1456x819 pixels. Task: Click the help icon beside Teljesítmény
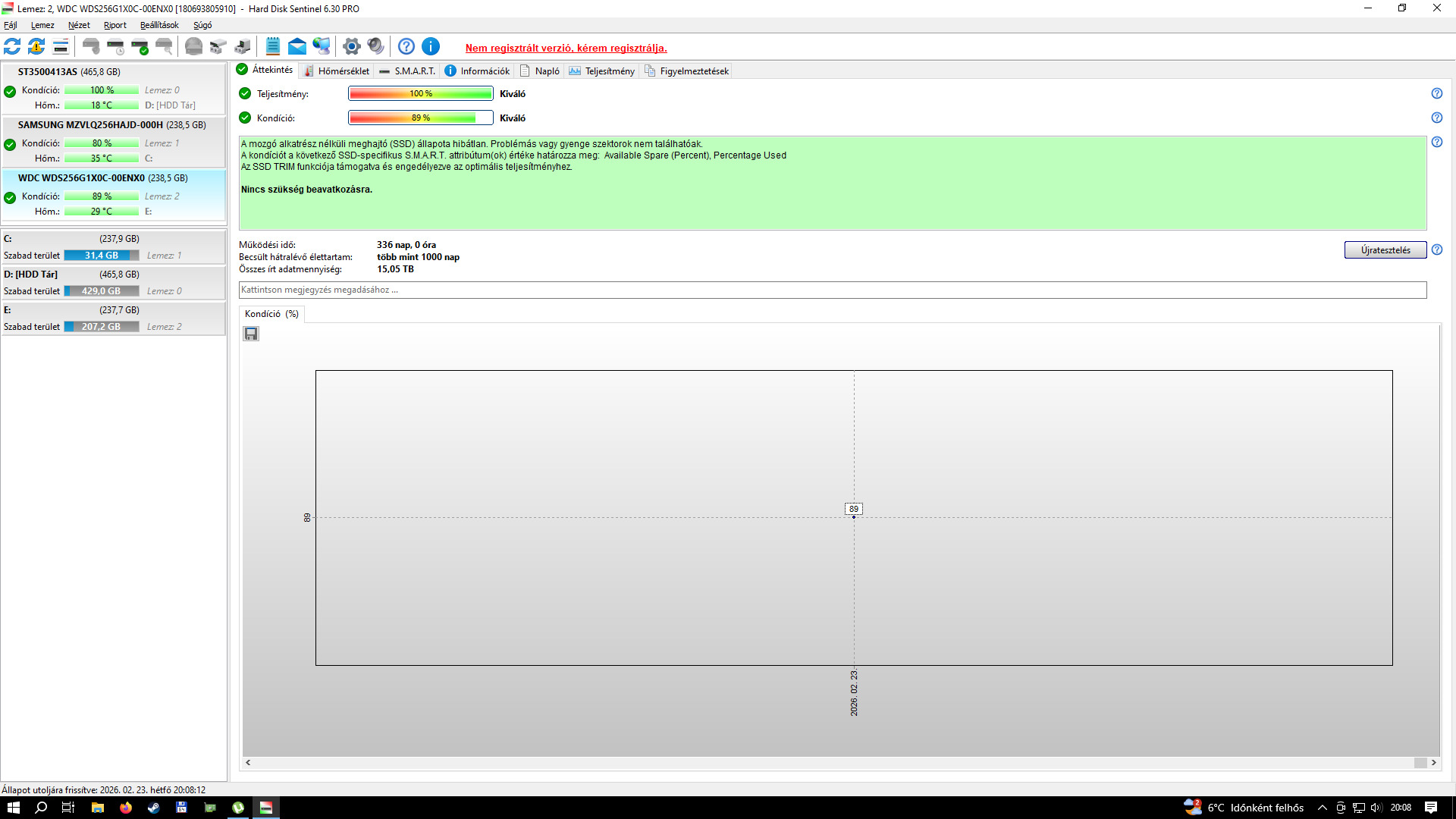pos(1436,93)
